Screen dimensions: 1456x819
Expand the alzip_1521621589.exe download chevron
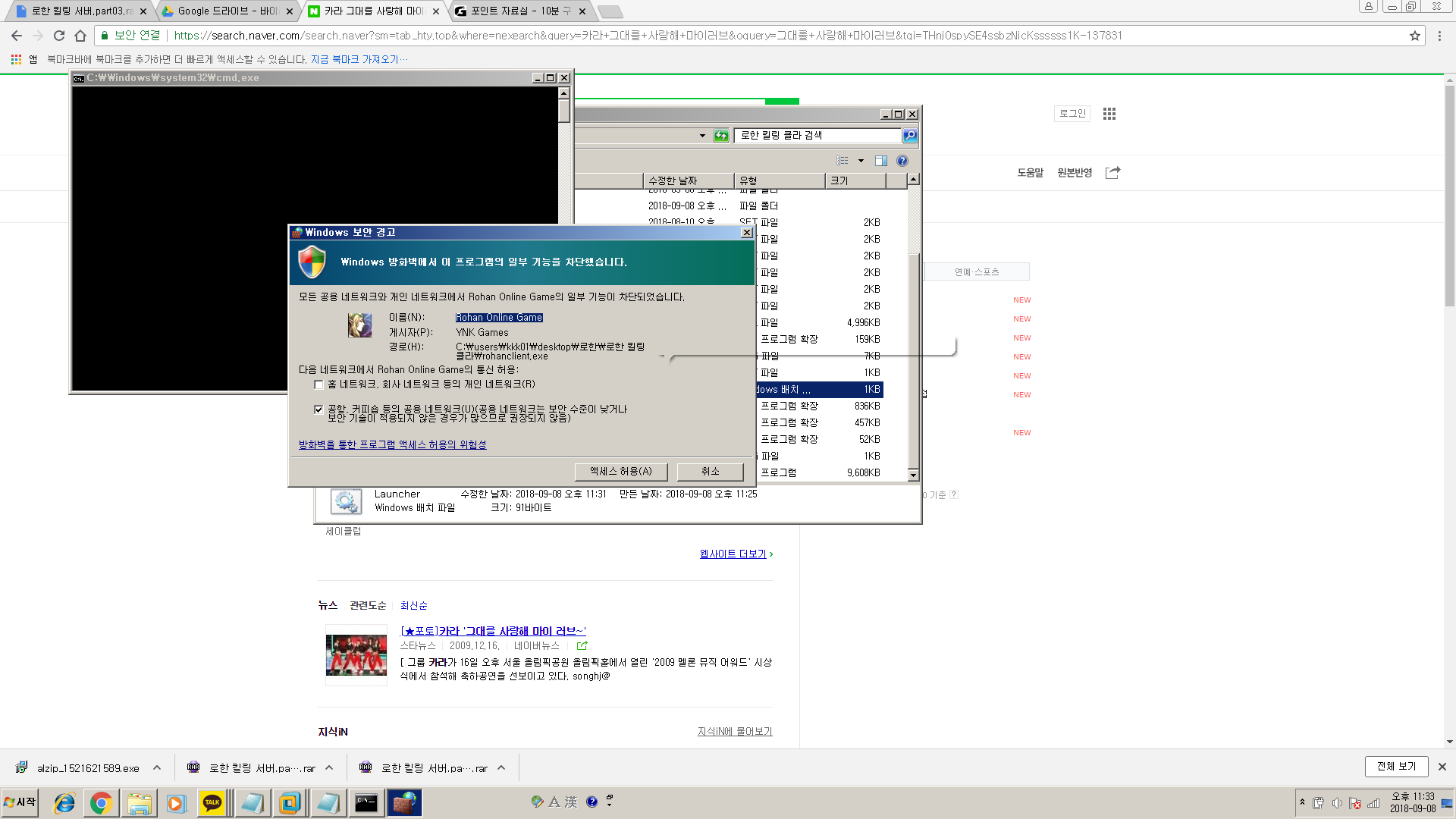click(x=157, y=767)
